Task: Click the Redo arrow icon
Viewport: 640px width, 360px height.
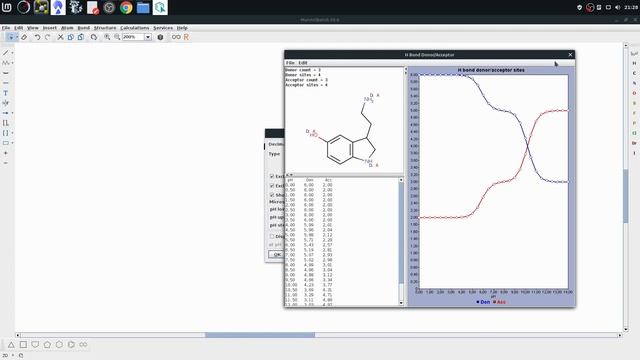Action: click(47, 37)
